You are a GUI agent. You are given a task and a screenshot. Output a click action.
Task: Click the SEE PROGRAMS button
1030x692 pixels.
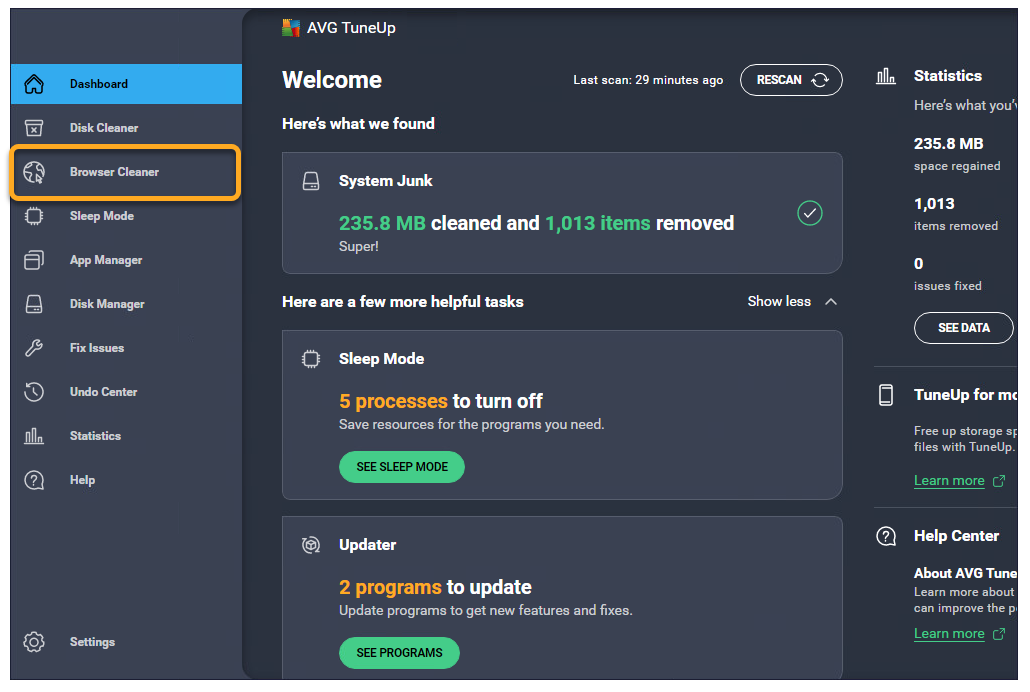pos(399,653)
